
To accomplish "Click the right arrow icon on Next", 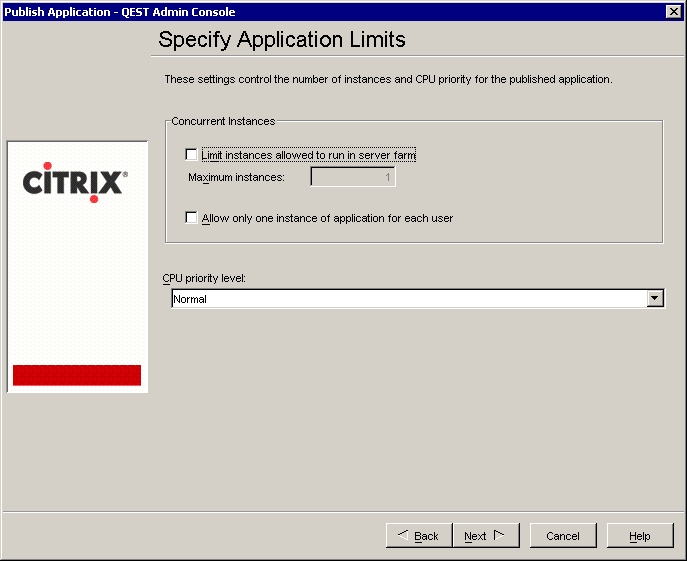I will (x=499, y=535).
